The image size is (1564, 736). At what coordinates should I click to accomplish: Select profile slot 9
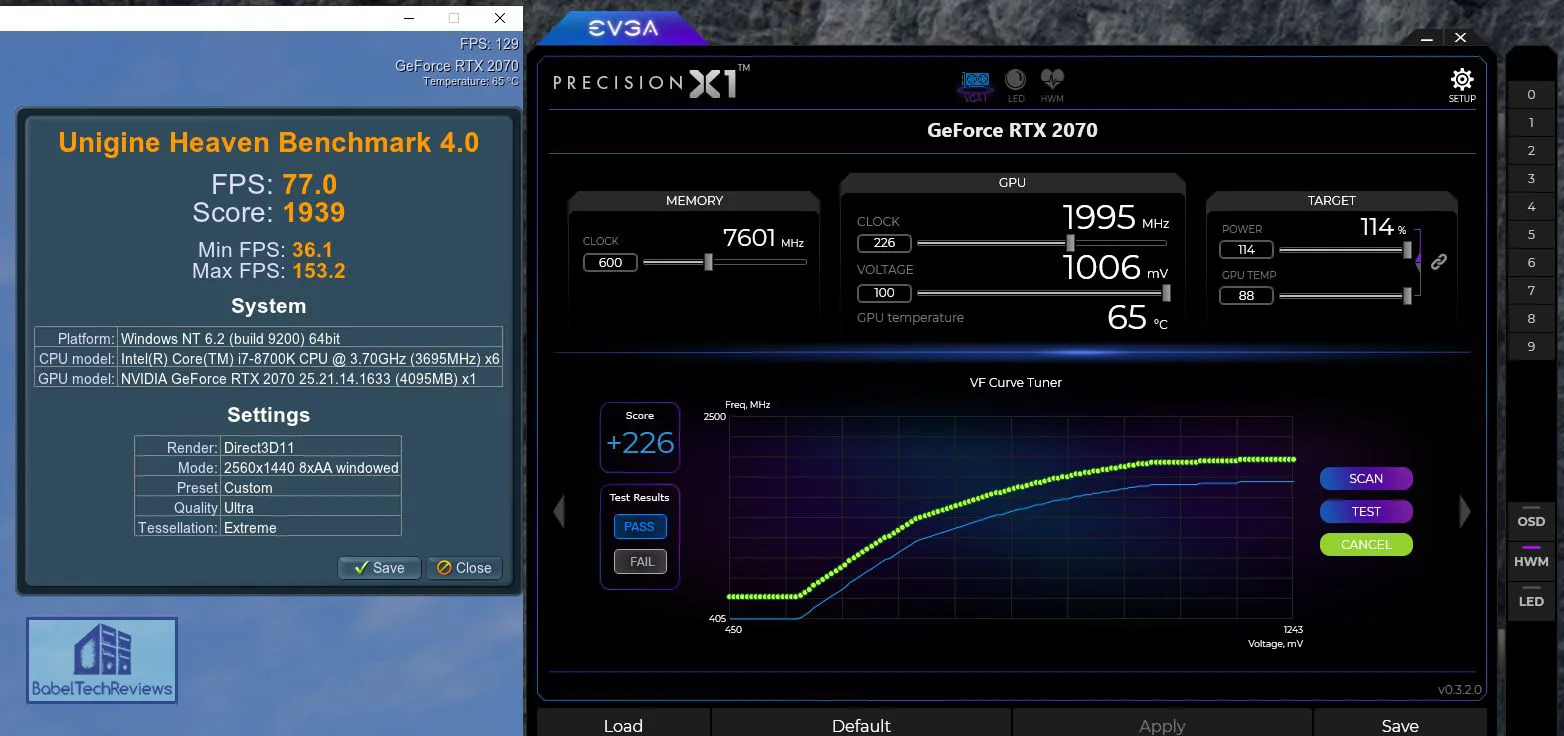1531,347
